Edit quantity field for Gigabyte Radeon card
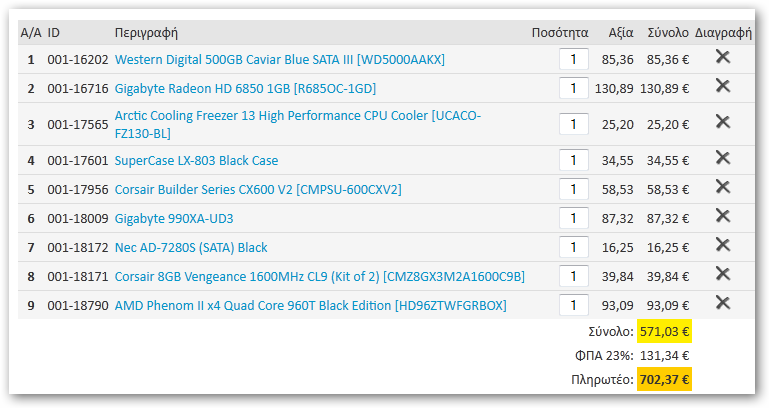 pos(573,88)
